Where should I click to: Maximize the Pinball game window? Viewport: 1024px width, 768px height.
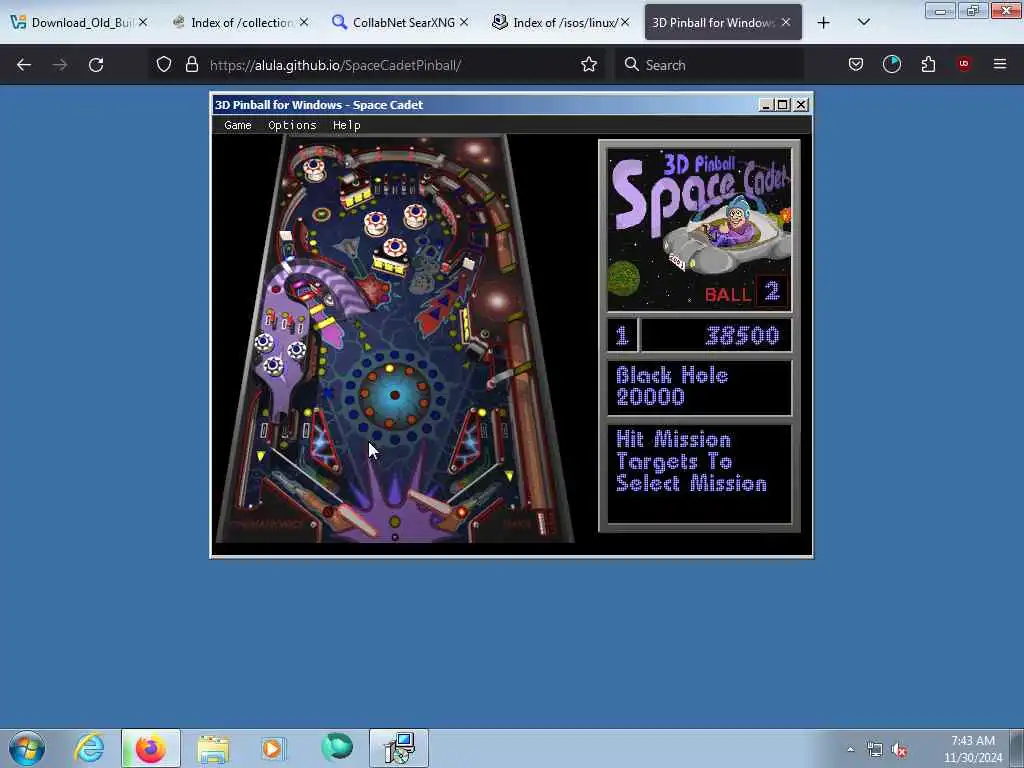(x=783, y=104)
